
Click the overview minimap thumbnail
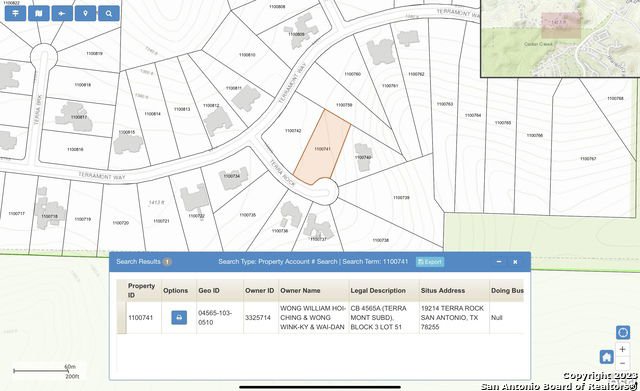(560, 38)
